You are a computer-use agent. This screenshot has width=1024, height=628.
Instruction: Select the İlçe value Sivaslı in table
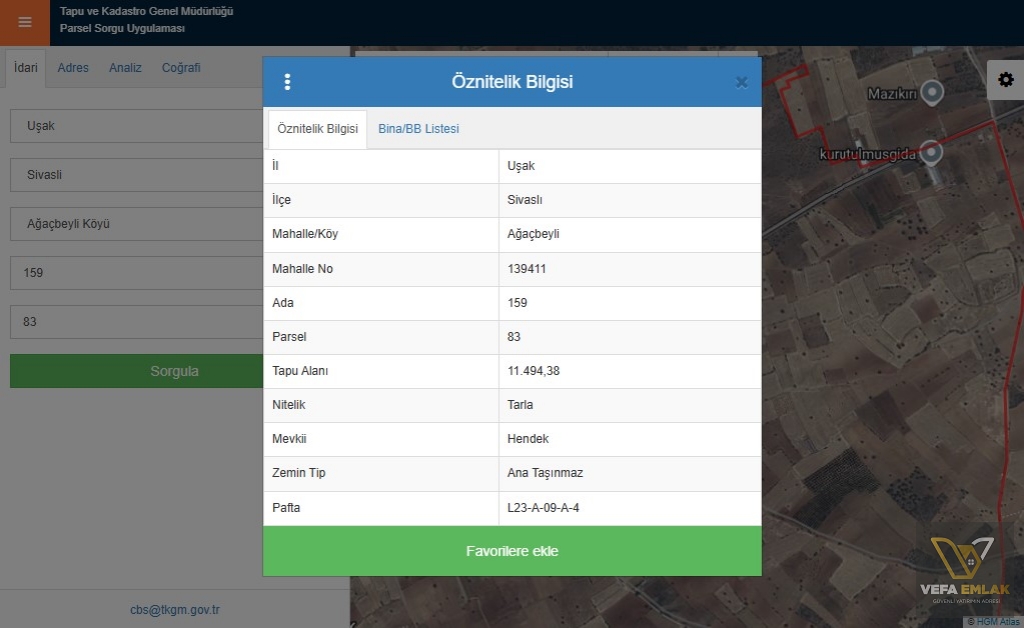click(x=525, y=200)
